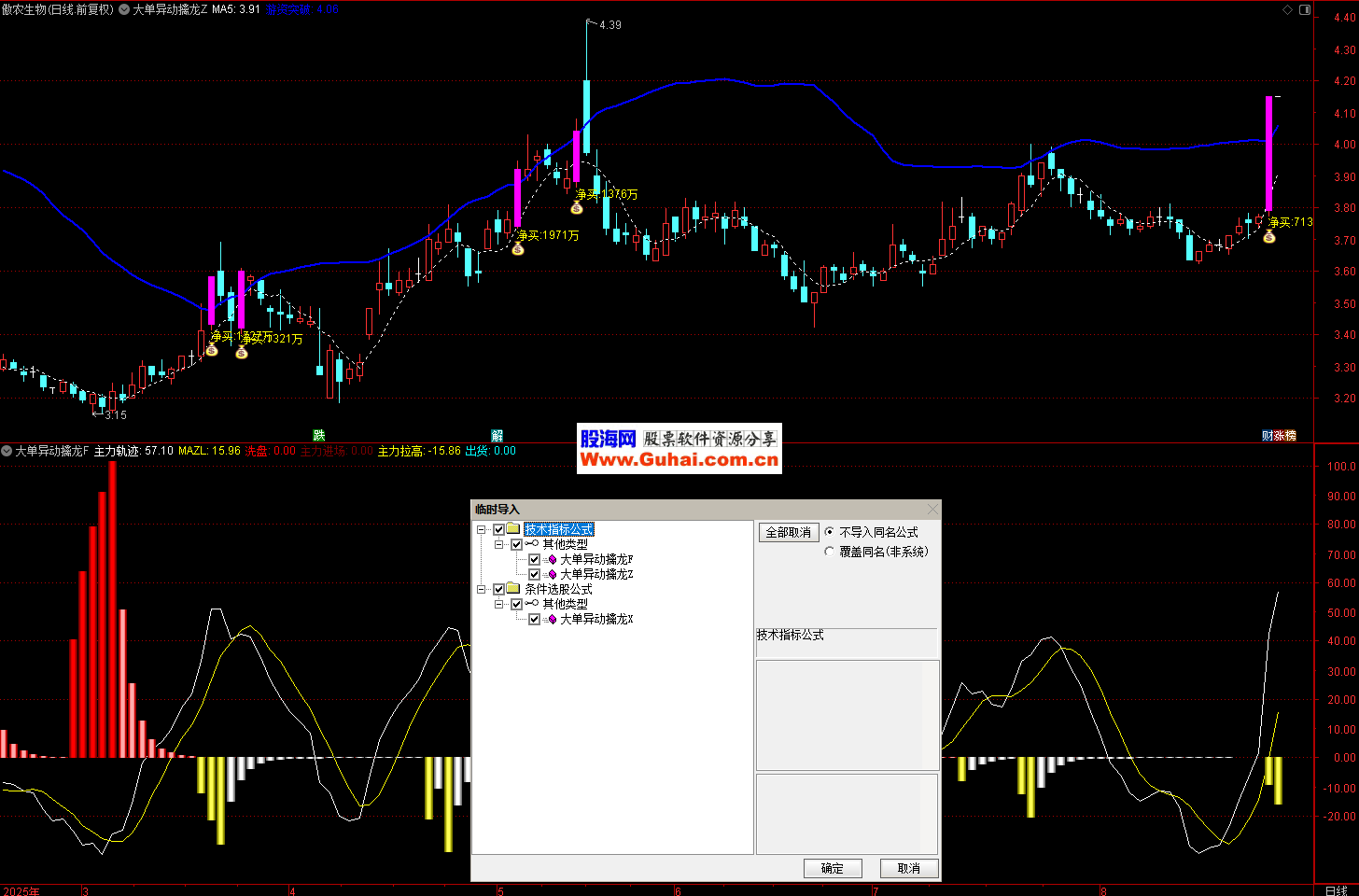
Task: Cancel the dialog with 取消 button
Action: click(x=909, y=868)
